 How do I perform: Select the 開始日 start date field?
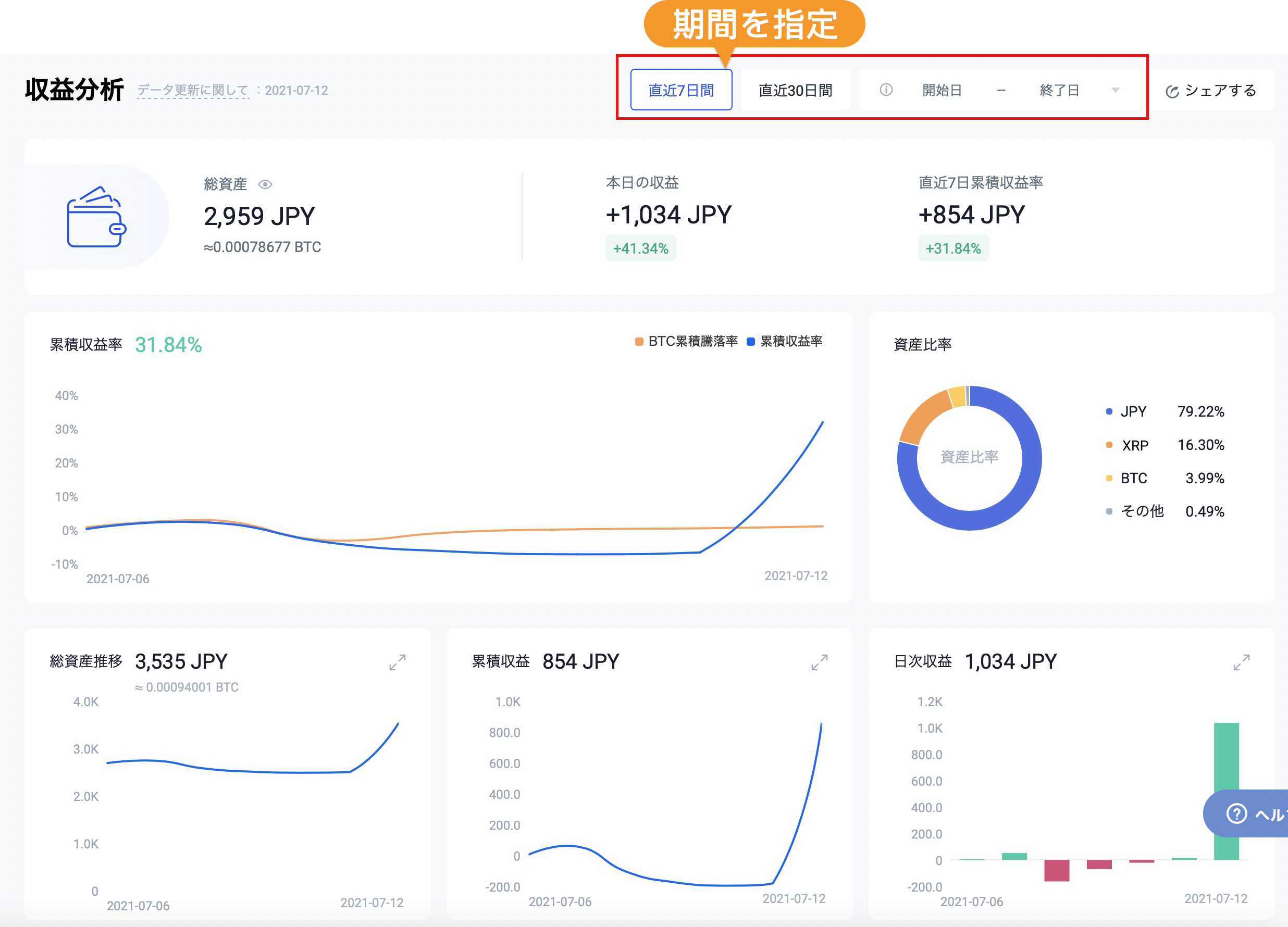click(942, 90)
